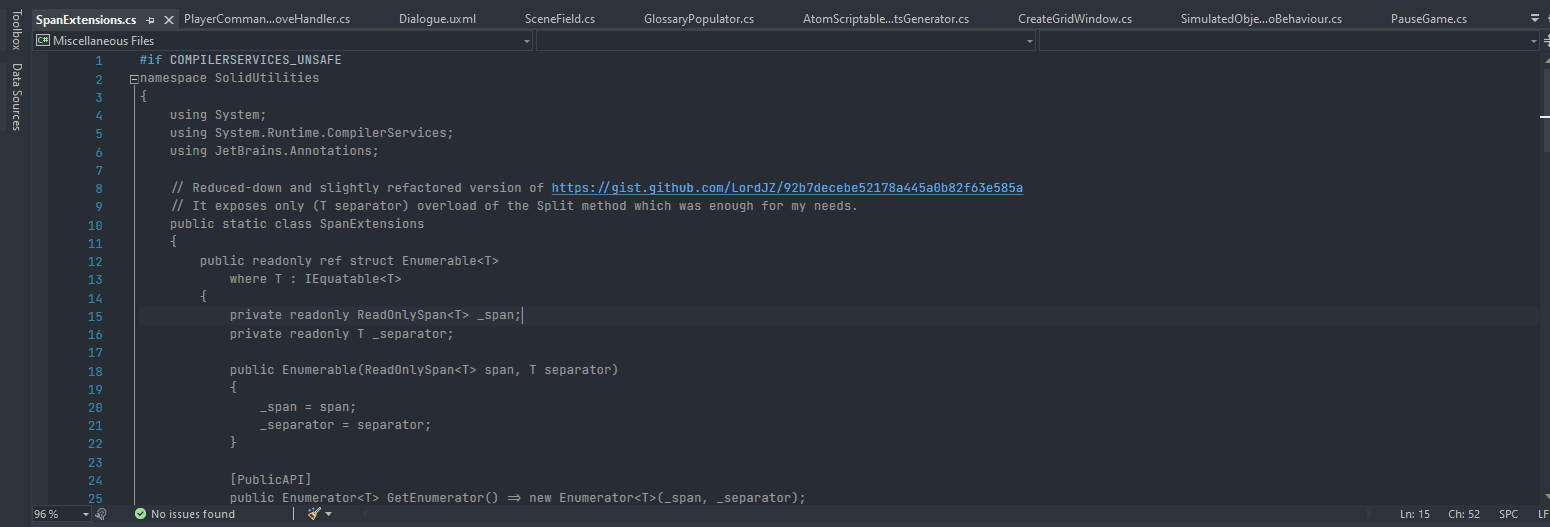Click the Enumerable constructor signature line
The width and height of the screenshot is (1550, 527).
coord(424,370)
